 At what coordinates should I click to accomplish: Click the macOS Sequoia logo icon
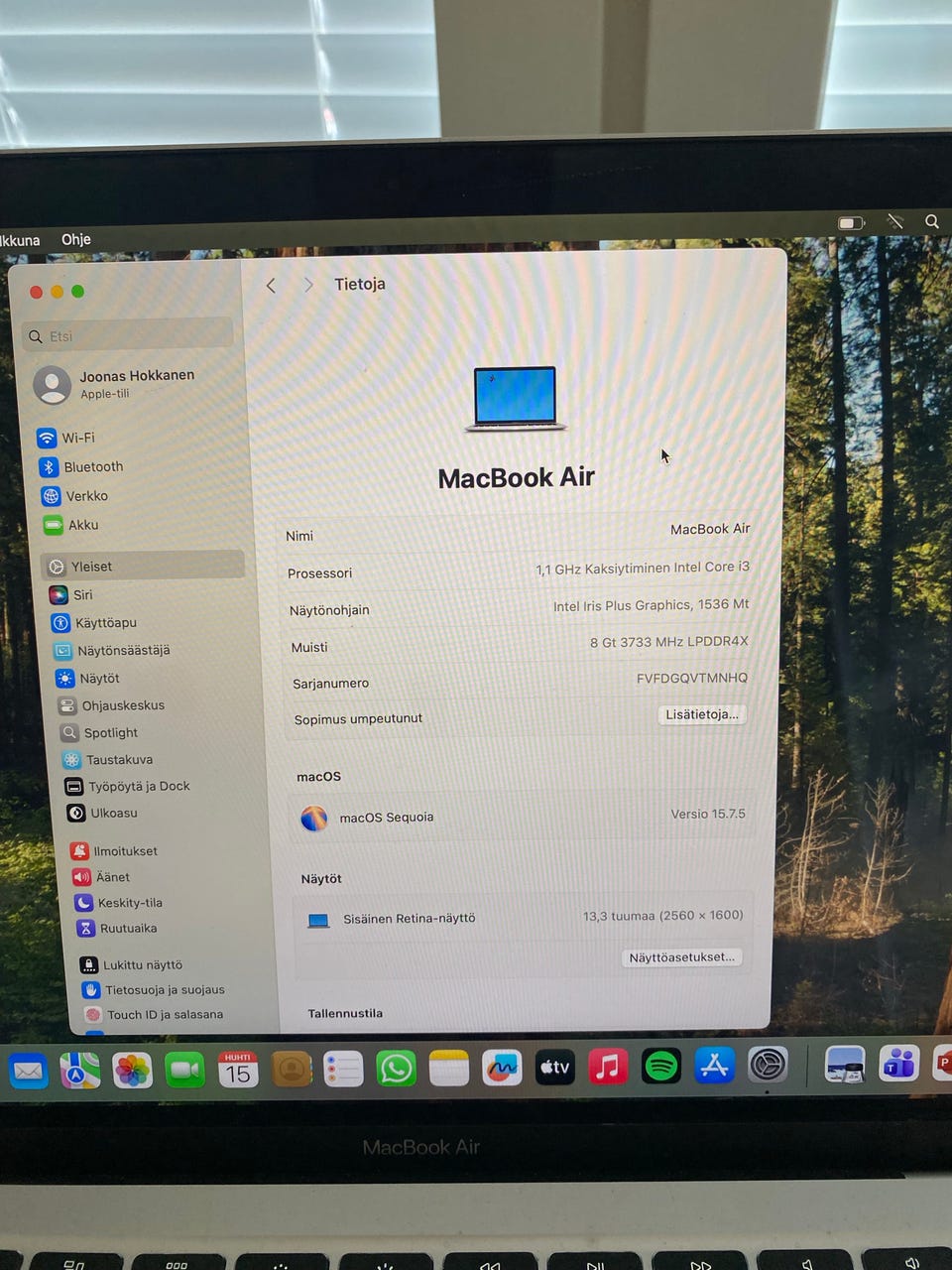(x=314, y=819)
